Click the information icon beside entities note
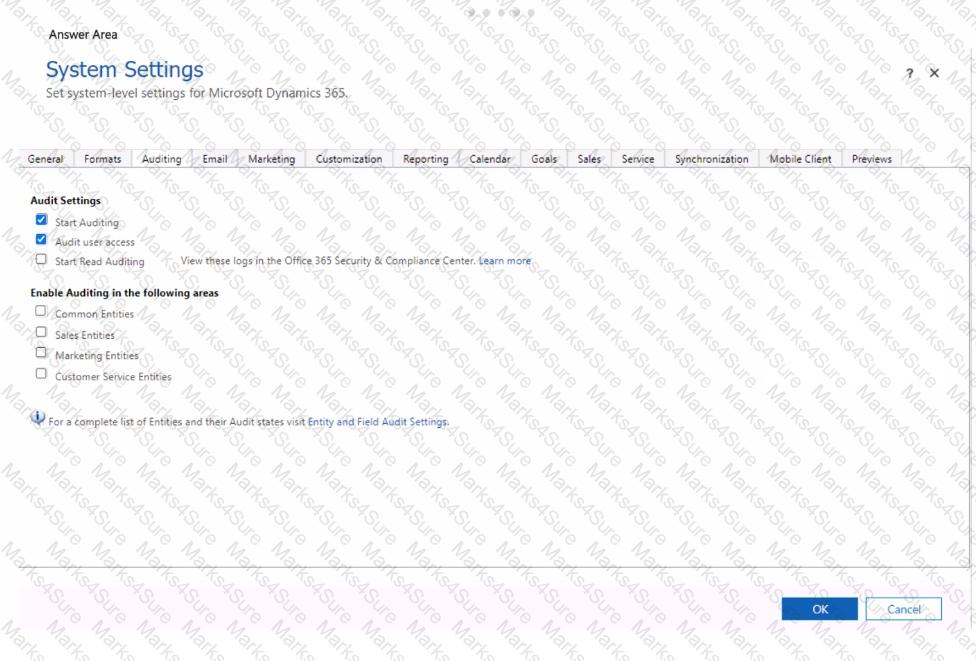This screenshot has height=661, width=976. pos(38,420)
